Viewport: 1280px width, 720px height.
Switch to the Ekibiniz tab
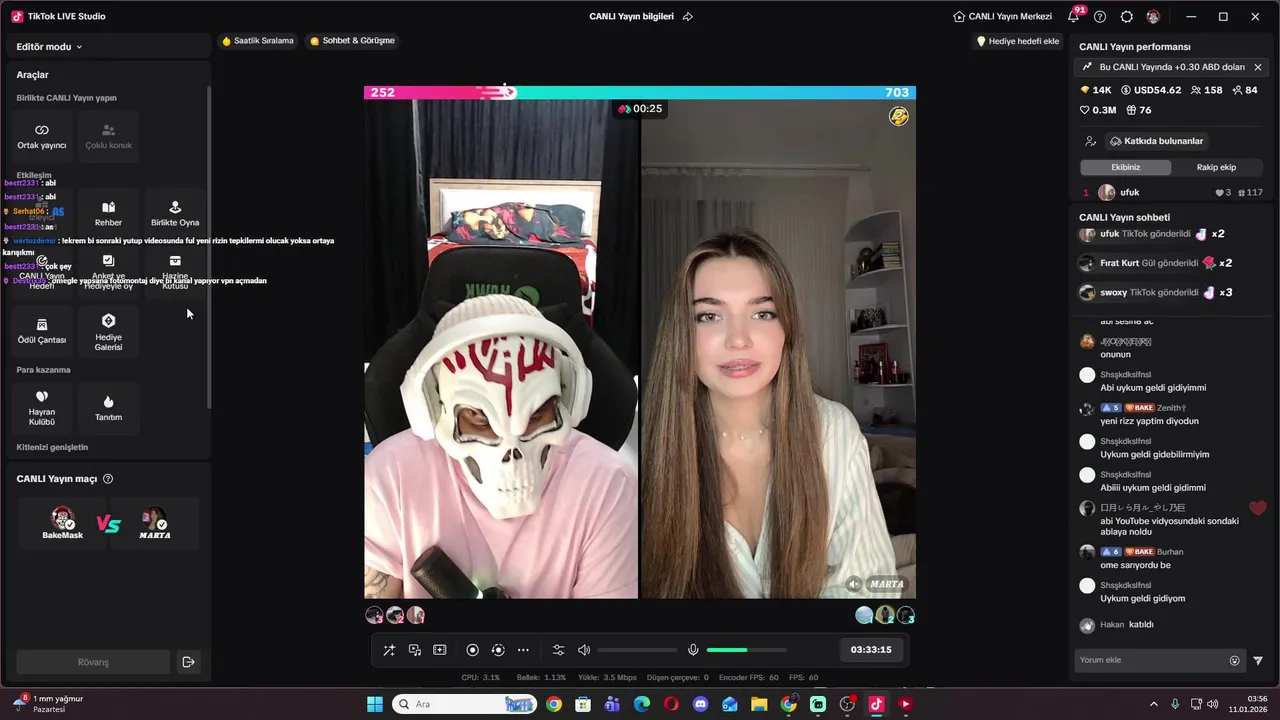pos(1125,167)
